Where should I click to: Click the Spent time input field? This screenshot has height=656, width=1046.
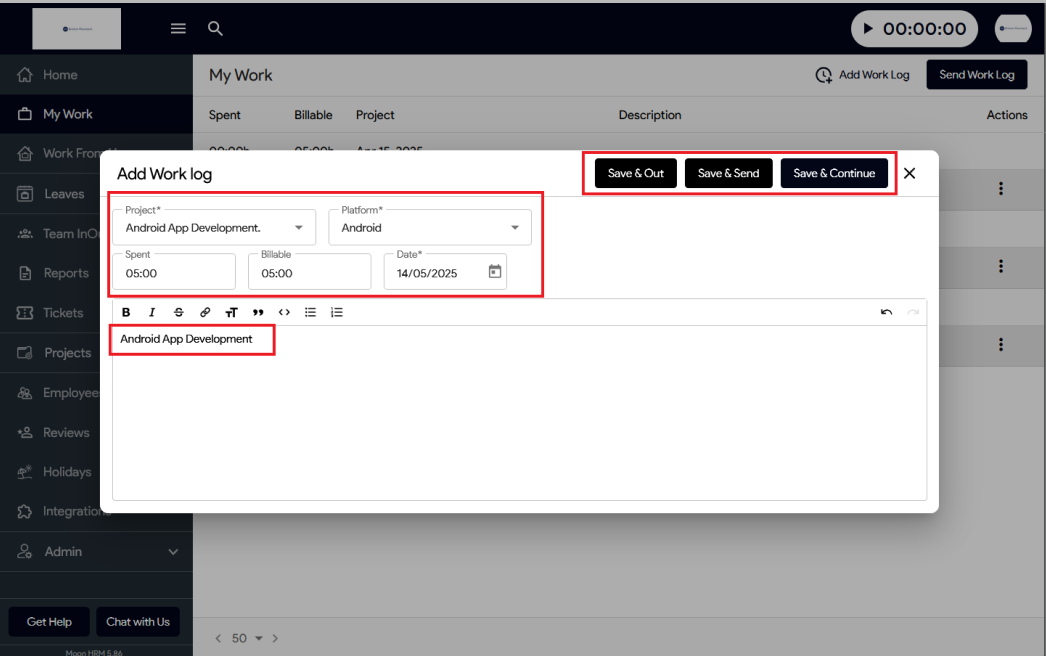(x=175, y=273)
